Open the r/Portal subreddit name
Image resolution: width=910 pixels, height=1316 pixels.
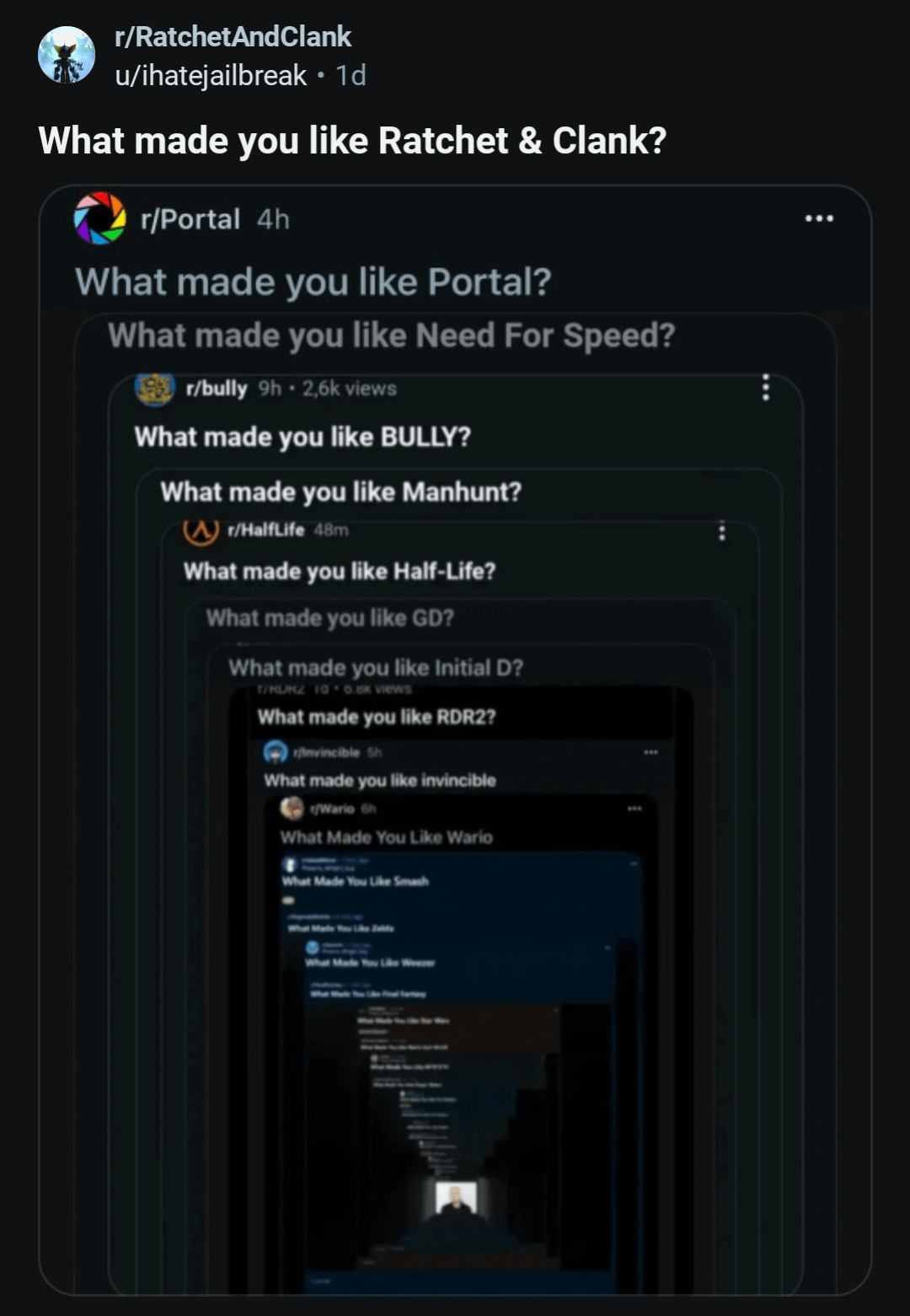pyautogui.click(x=190, y=219)
